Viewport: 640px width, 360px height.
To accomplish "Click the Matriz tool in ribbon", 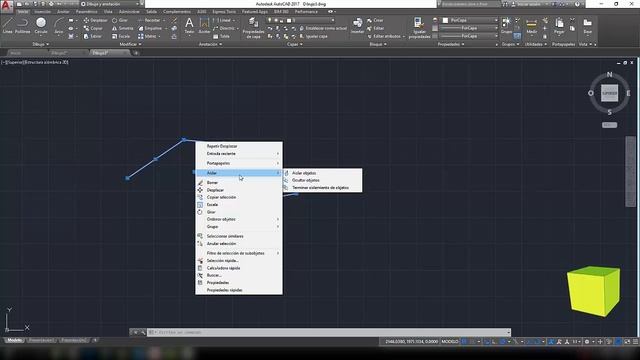I will (x=147, y=36).
